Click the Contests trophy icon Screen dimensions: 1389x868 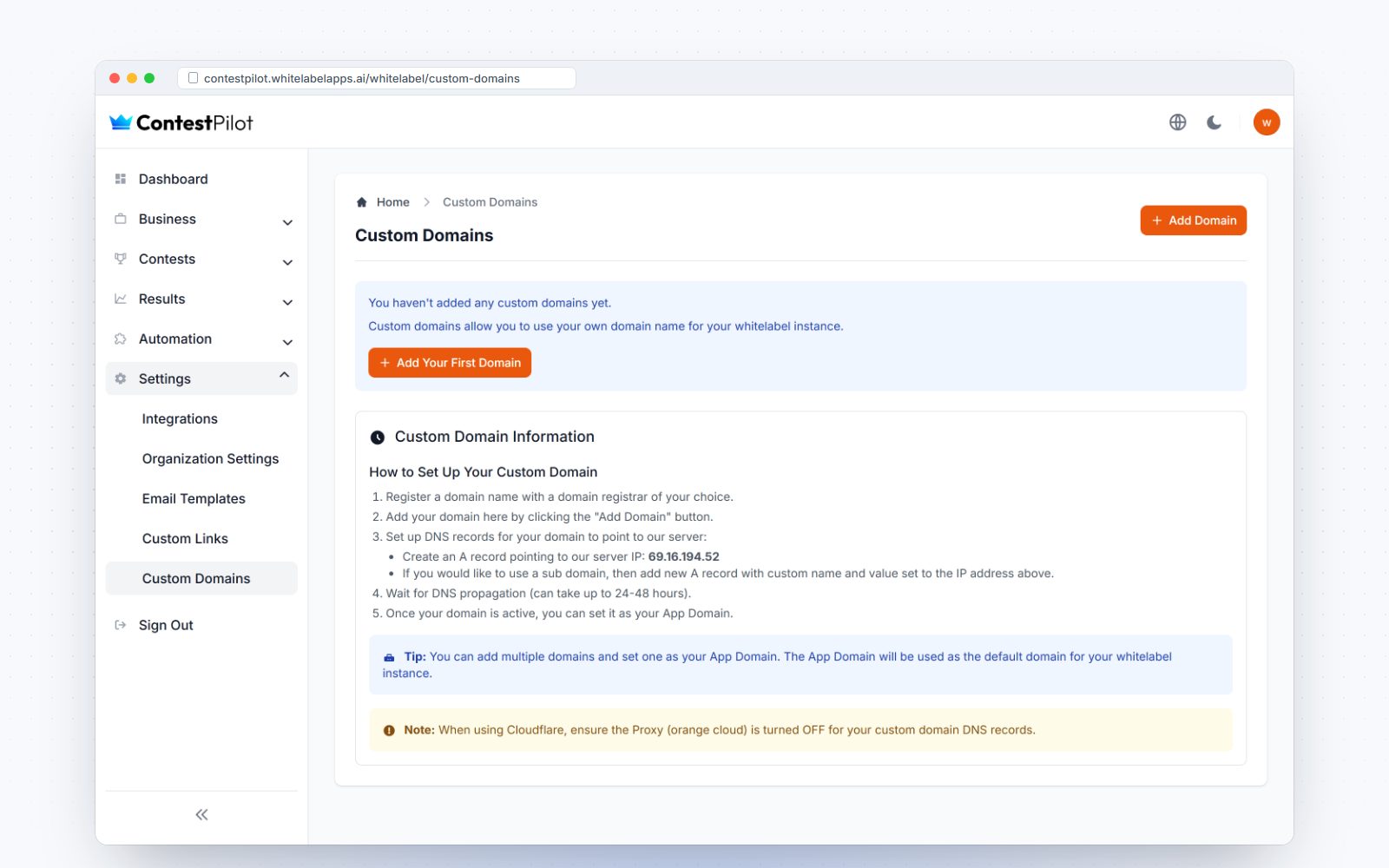tap(121, 259)
